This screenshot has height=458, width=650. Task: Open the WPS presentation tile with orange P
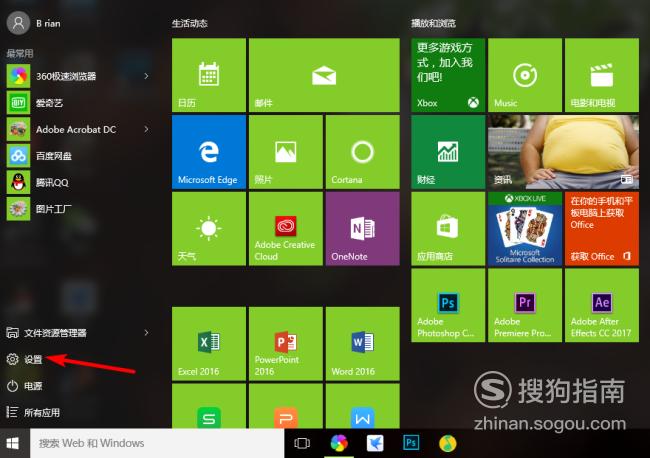pos(286,406)
